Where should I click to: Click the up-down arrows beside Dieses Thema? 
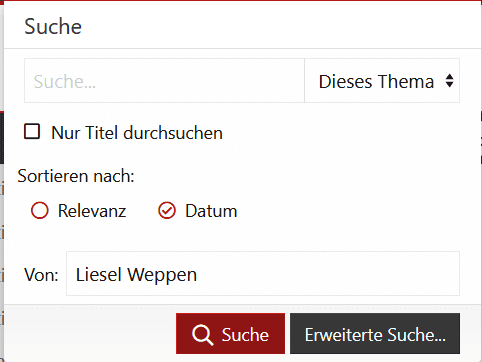coord(449,81)
